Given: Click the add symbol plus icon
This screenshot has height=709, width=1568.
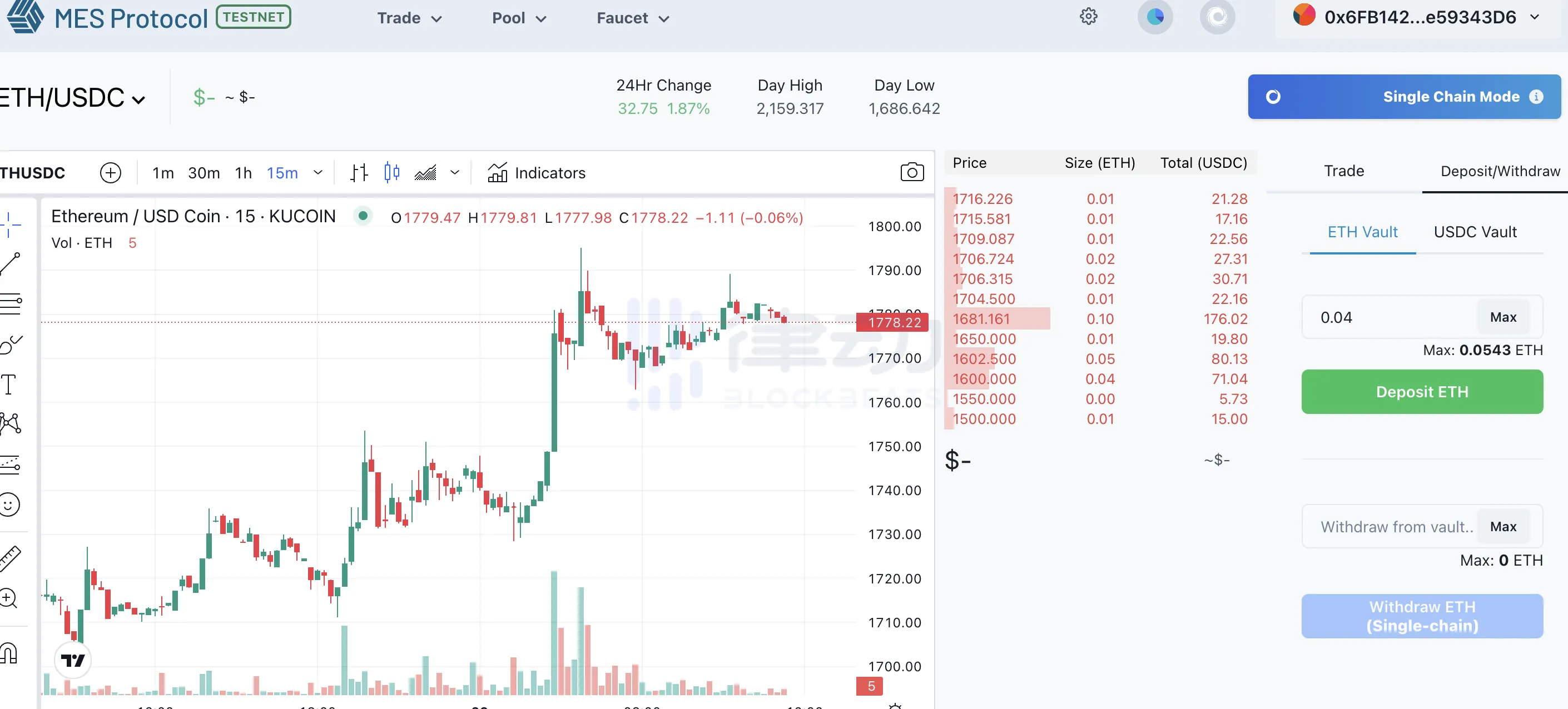Looking at the screenshot, I should (x=110, y=173).
